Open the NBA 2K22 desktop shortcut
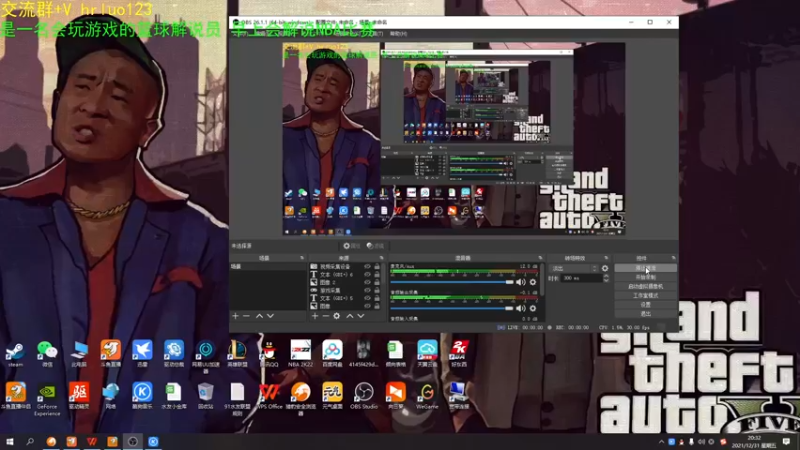The width and height of the screenshot is (800, 450). pos(301,354)
